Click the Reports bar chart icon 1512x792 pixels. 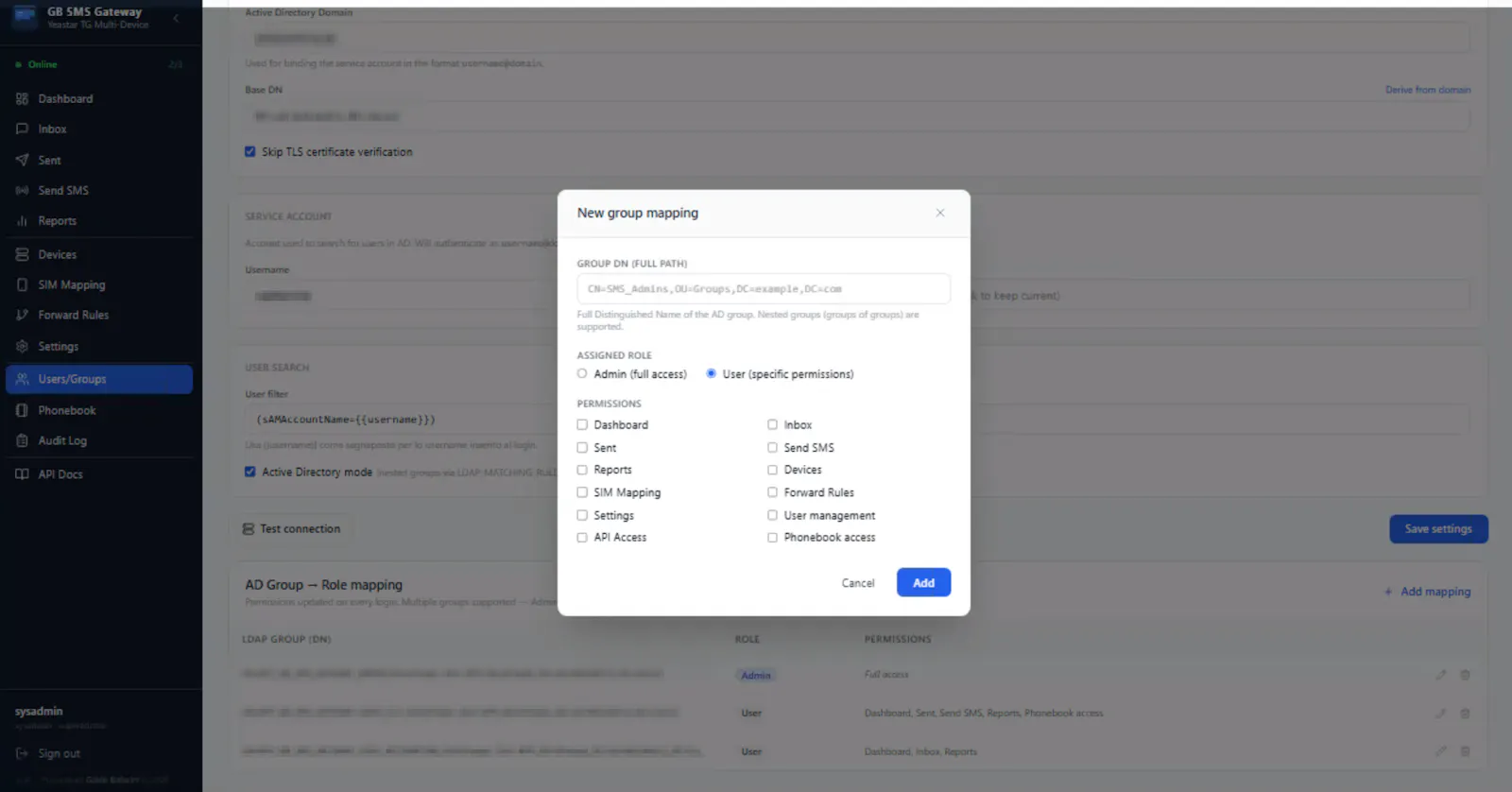(22, 220)
